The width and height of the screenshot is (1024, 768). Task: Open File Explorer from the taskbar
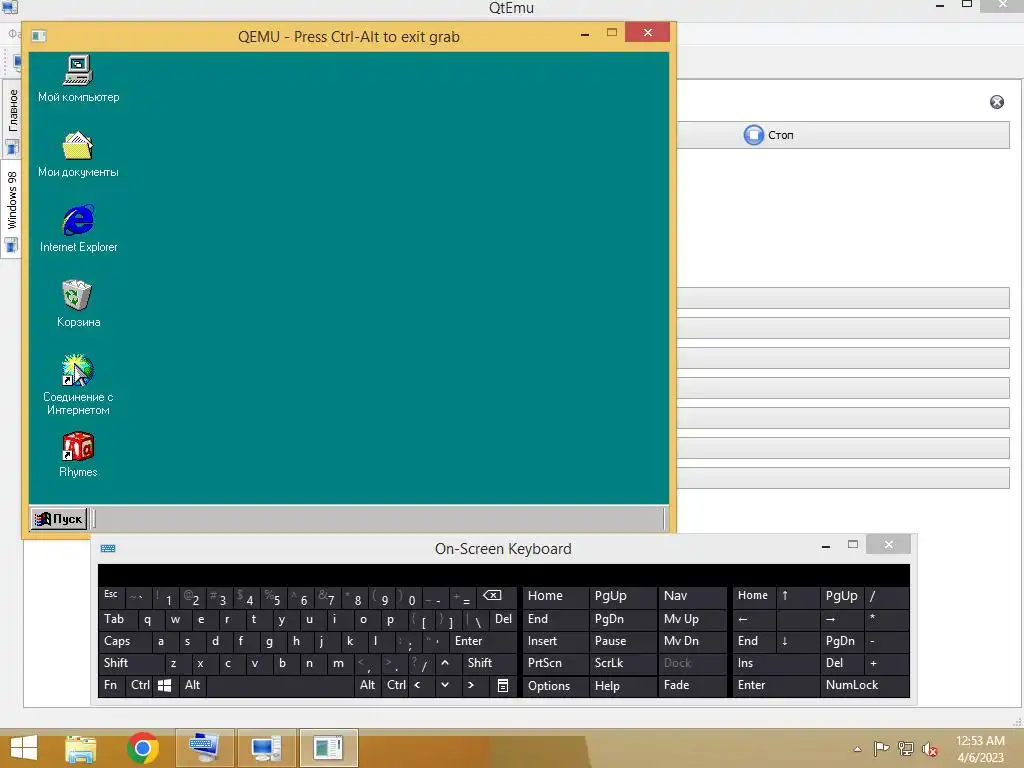80,748
